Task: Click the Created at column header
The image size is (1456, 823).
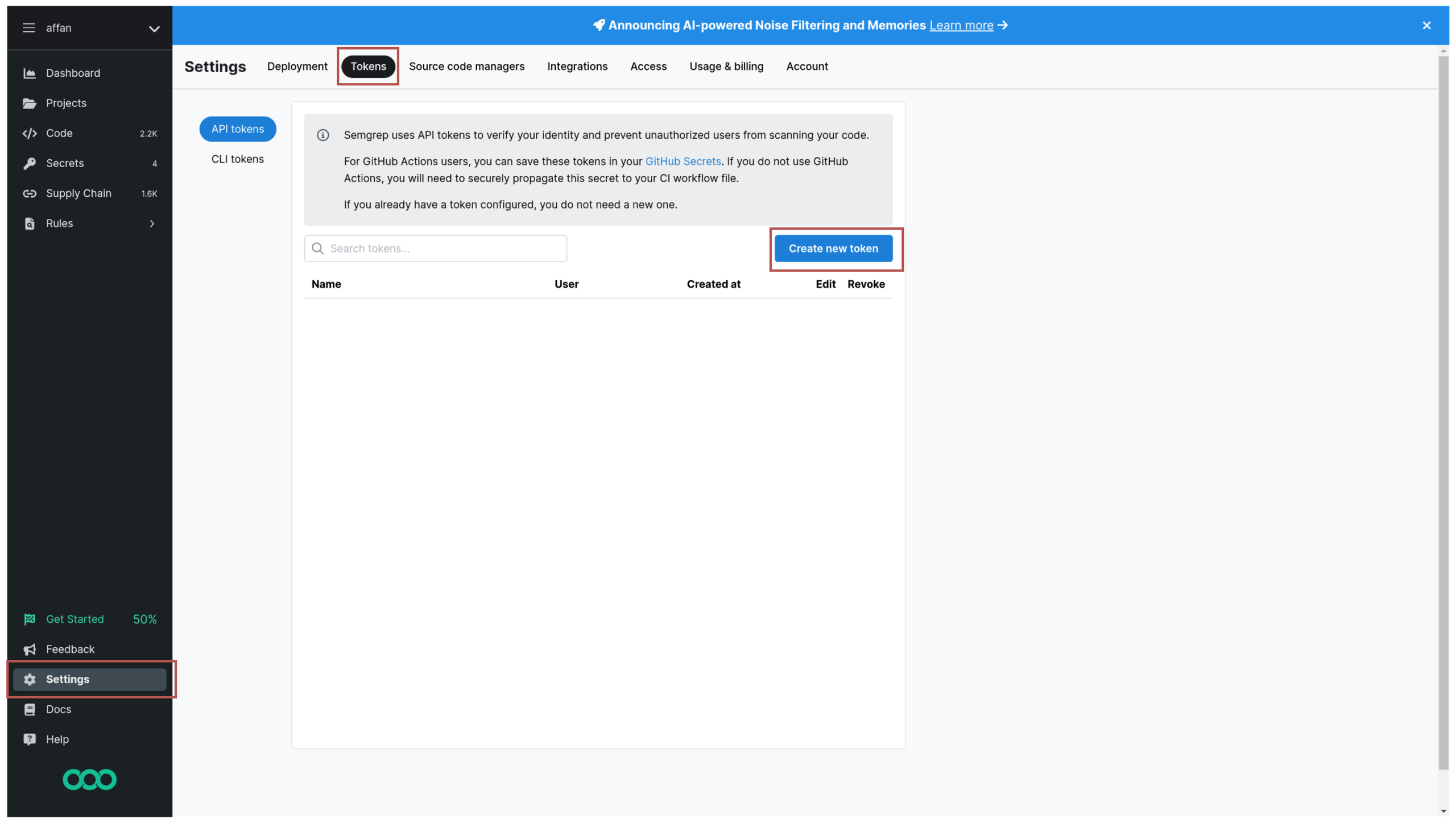Action: [x=713, y=284]
